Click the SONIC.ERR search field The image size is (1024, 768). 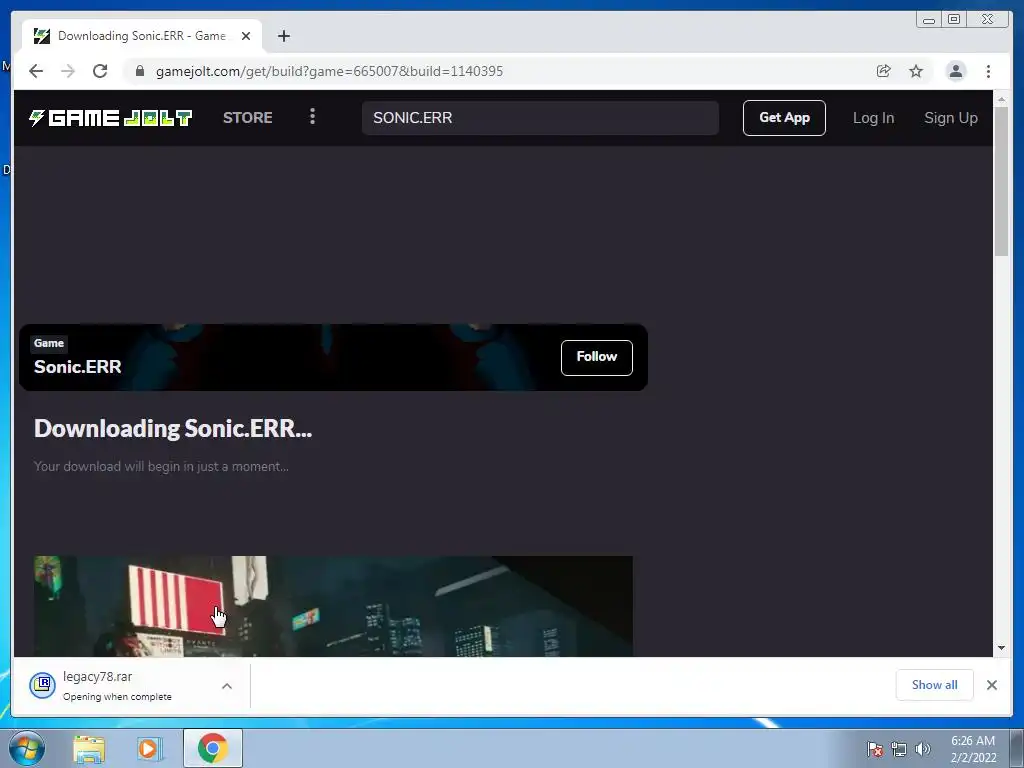540,118
